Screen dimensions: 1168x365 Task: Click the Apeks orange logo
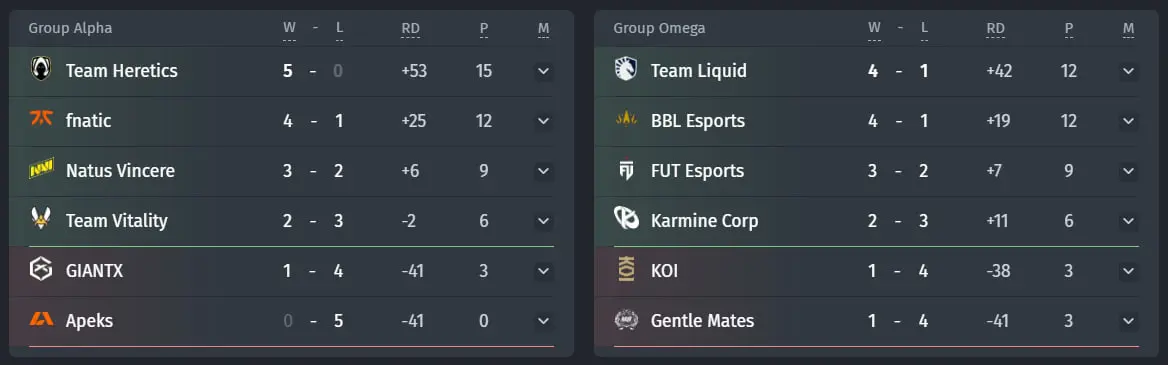tap(41, 320)
